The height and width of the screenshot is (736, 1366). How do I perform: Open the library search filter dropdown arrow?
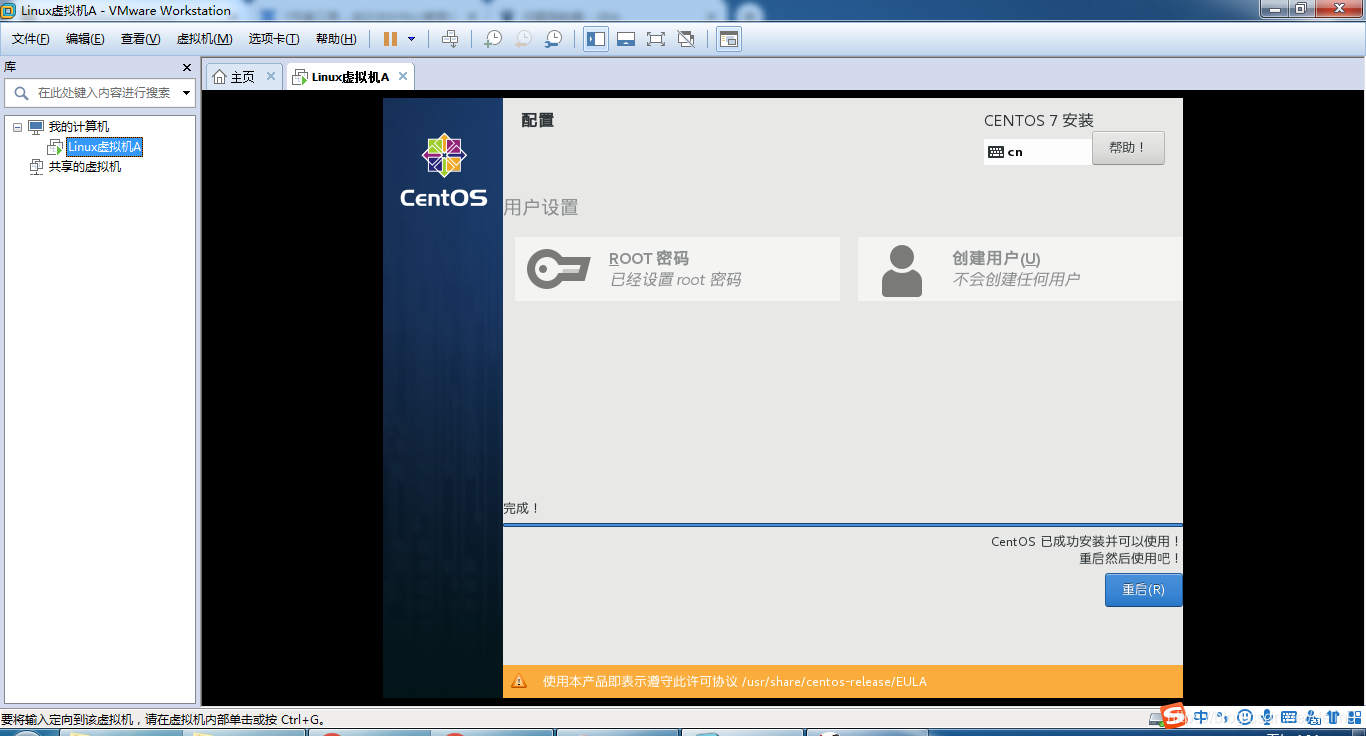pyautogui.click(x=187, y=93)
